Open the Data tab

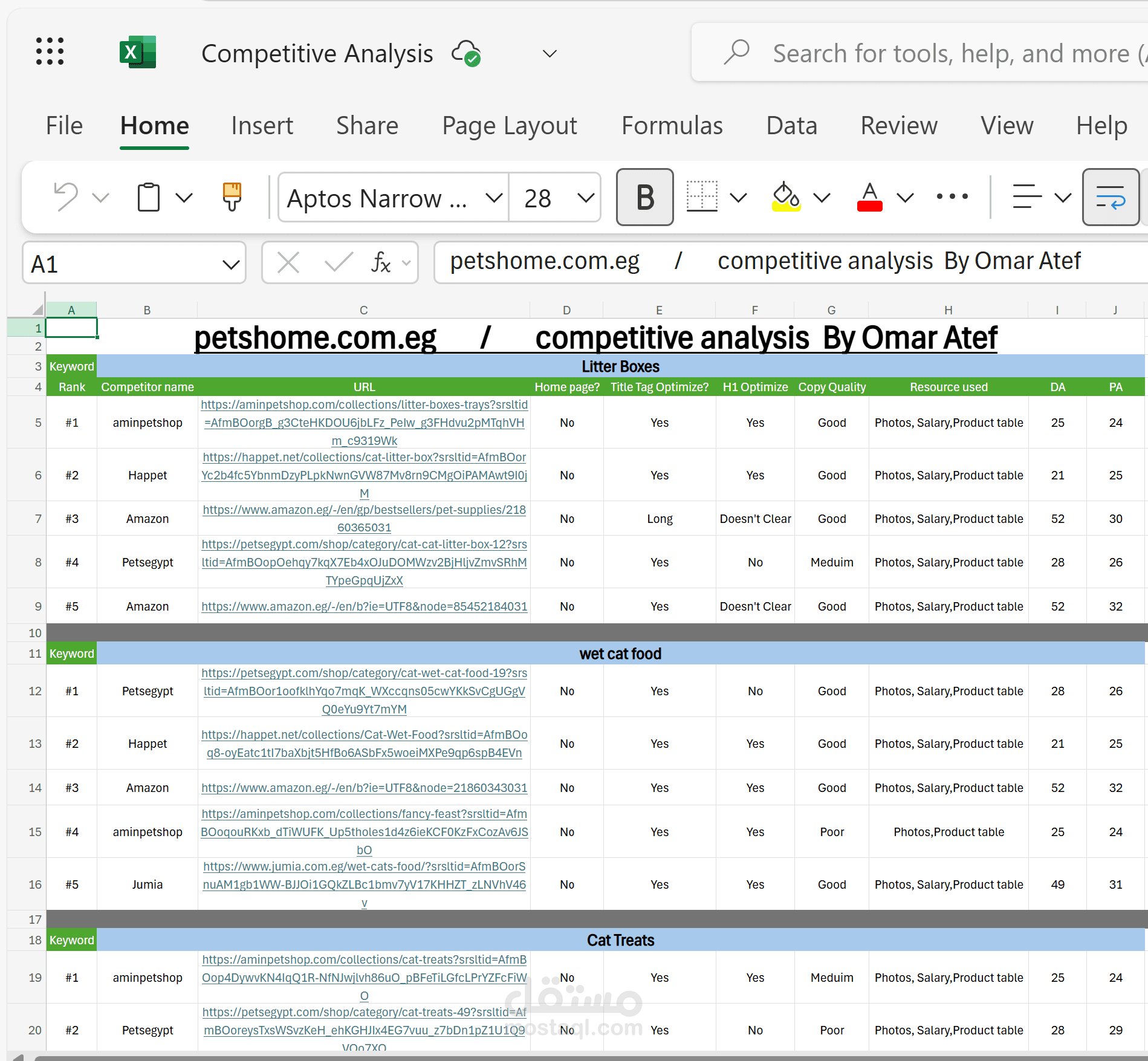click(x=791, y=126)
